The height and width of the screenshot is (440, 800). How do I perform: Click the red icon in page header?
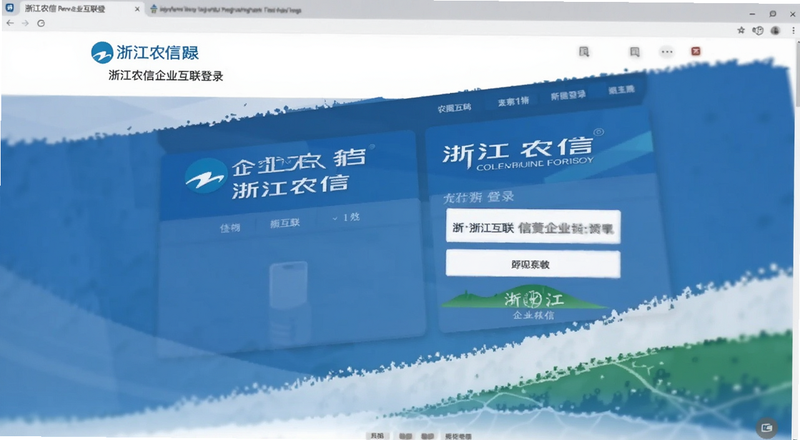(695, 51)
